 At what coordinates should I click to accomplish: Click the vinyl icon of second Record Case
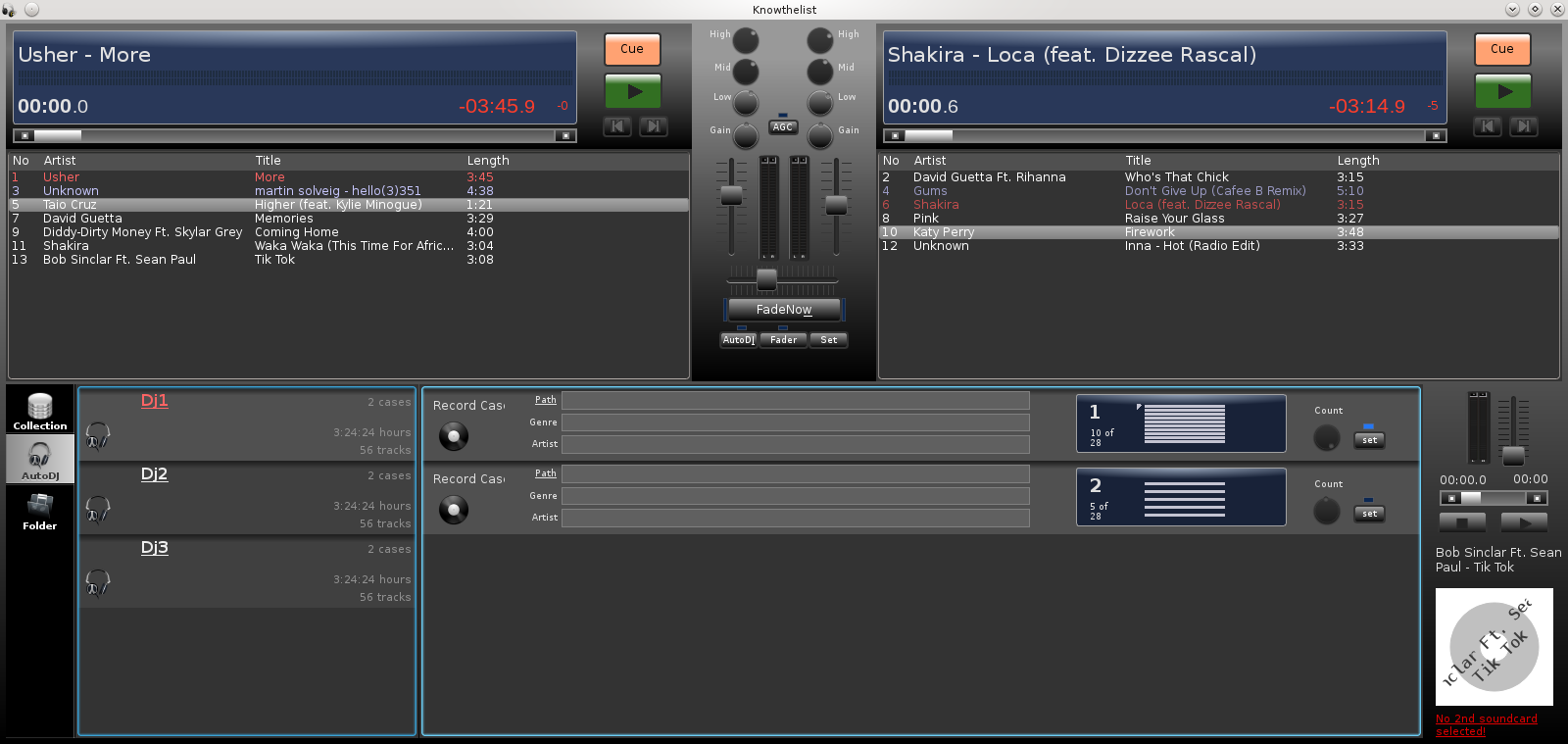coord(453,509)
